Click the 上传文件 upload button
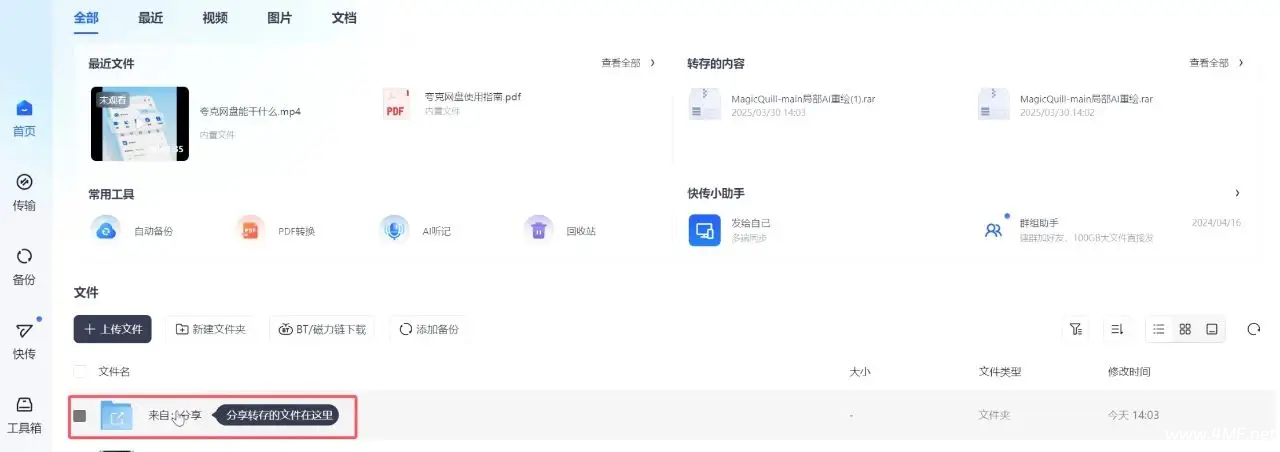Image resolution: width=1280 pixels, height=452 pixels. click(113, 329)
